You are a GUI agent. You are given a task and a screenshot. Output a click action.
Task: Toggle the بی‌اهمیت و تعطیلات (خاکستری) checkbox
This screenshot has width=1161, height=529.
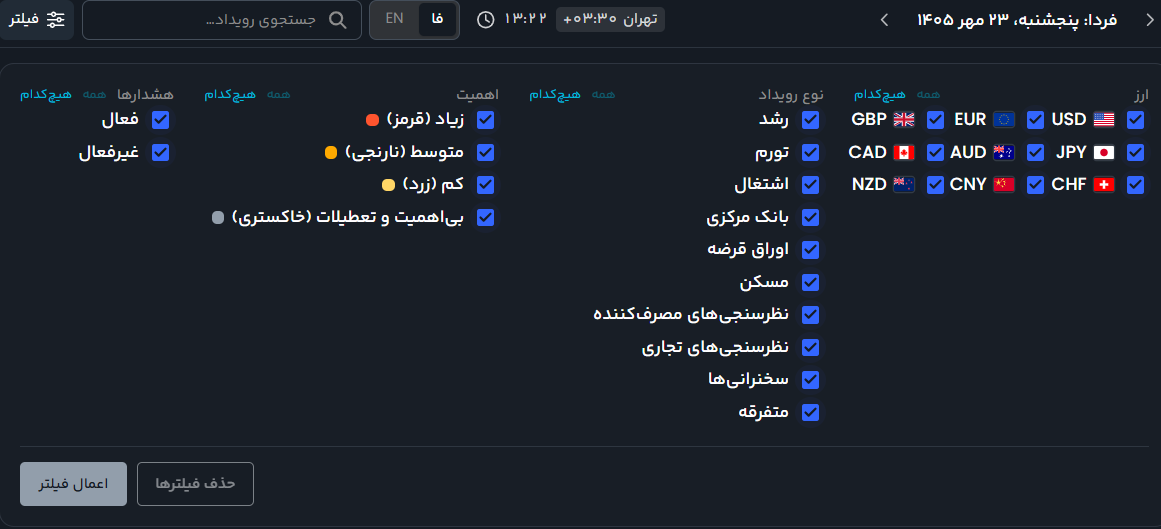(x=486, y=217)
